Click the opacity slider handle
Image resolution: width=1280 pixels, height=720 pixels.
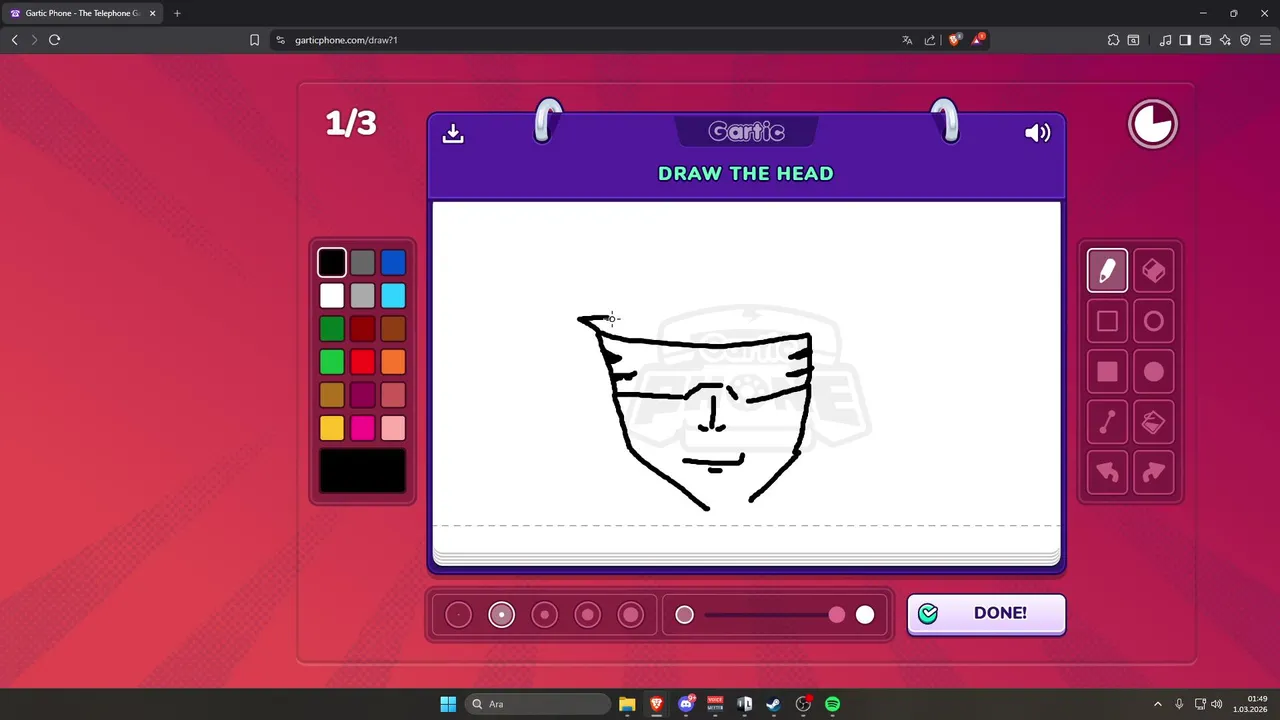pyautogui.click(x=836, y=615)
